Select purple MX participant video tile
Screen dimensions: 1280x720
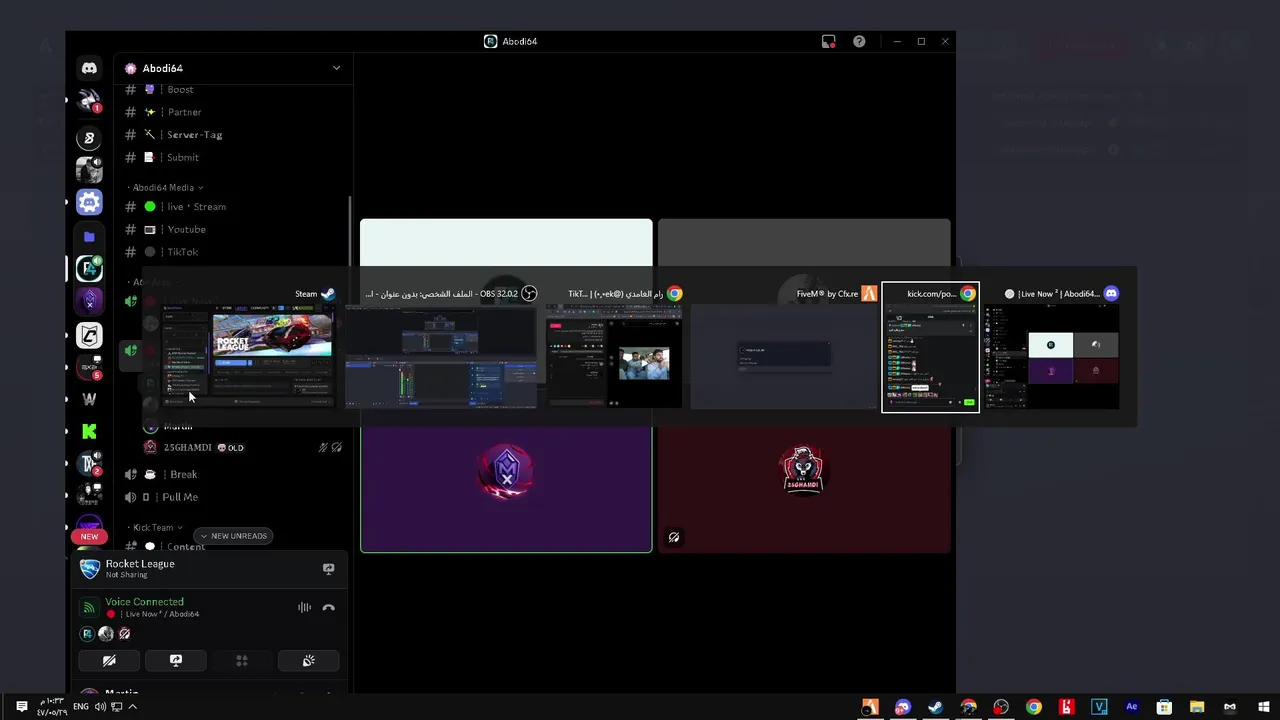tap(506, 489)
